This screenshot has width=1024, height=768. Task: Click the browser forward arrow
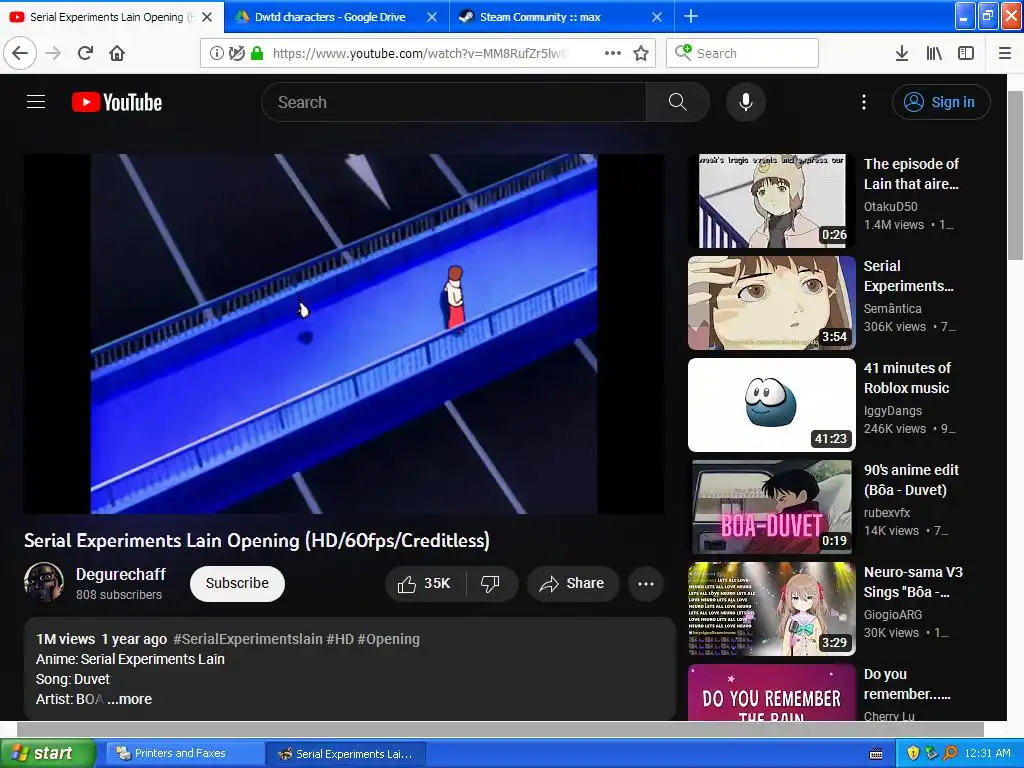(53, 53)
